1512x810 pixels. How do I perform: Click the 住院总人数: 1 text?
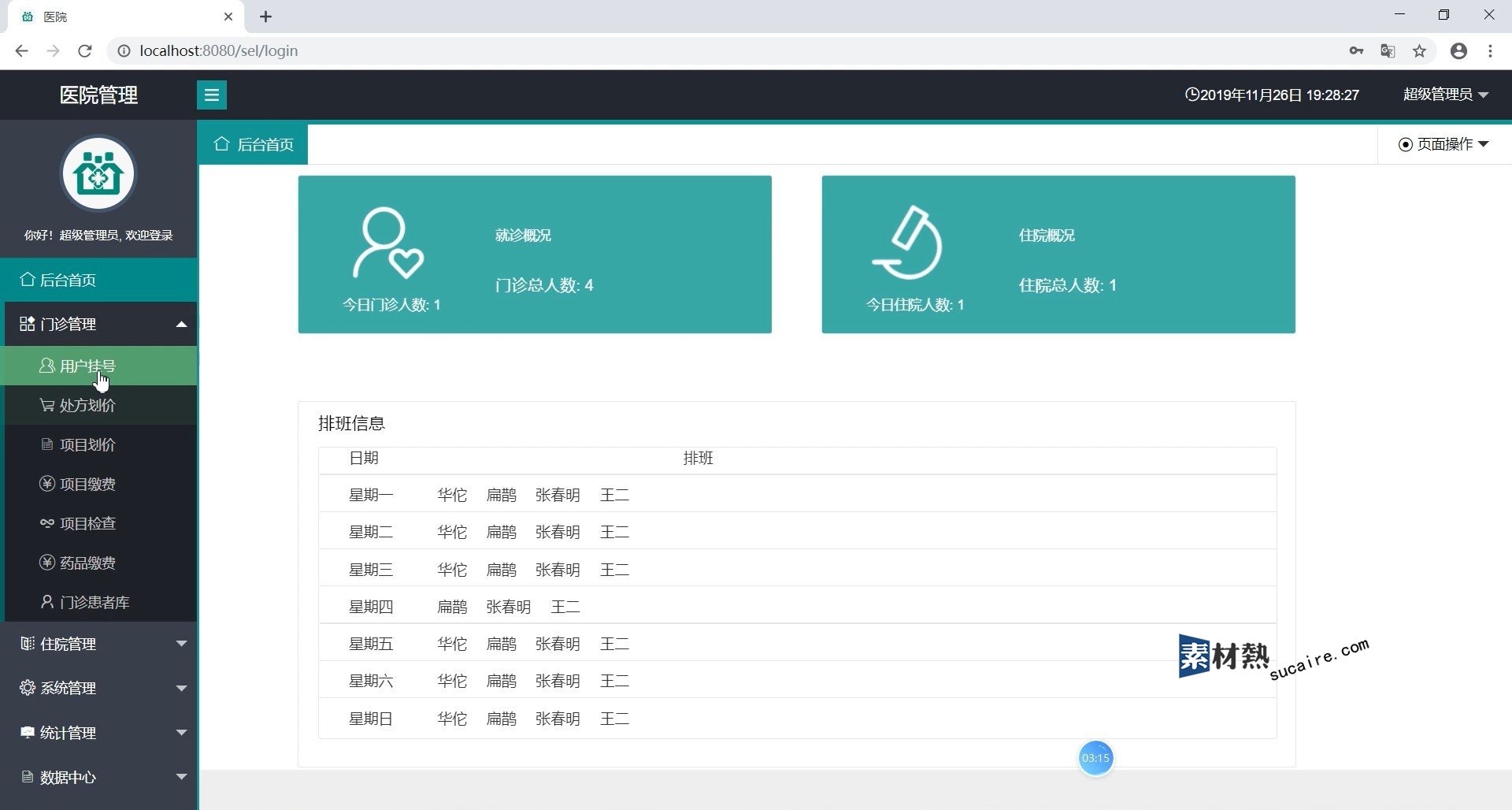(1068, 285)
